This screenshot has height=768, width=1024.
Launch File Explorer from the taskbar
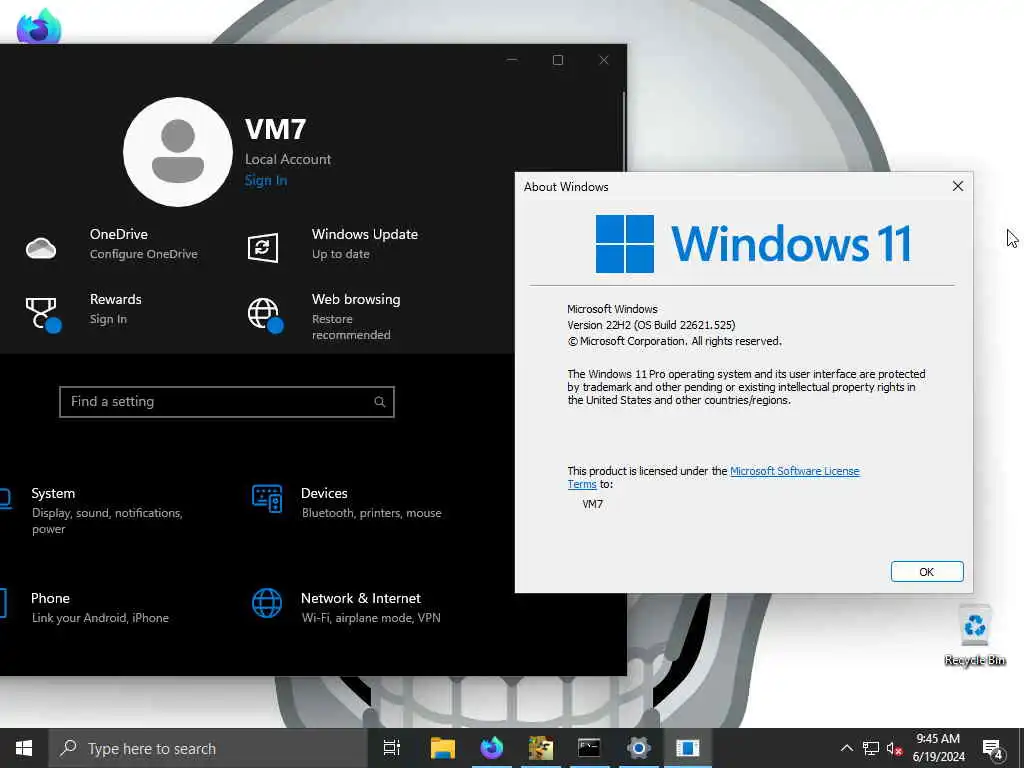click(x=442, y=748)
